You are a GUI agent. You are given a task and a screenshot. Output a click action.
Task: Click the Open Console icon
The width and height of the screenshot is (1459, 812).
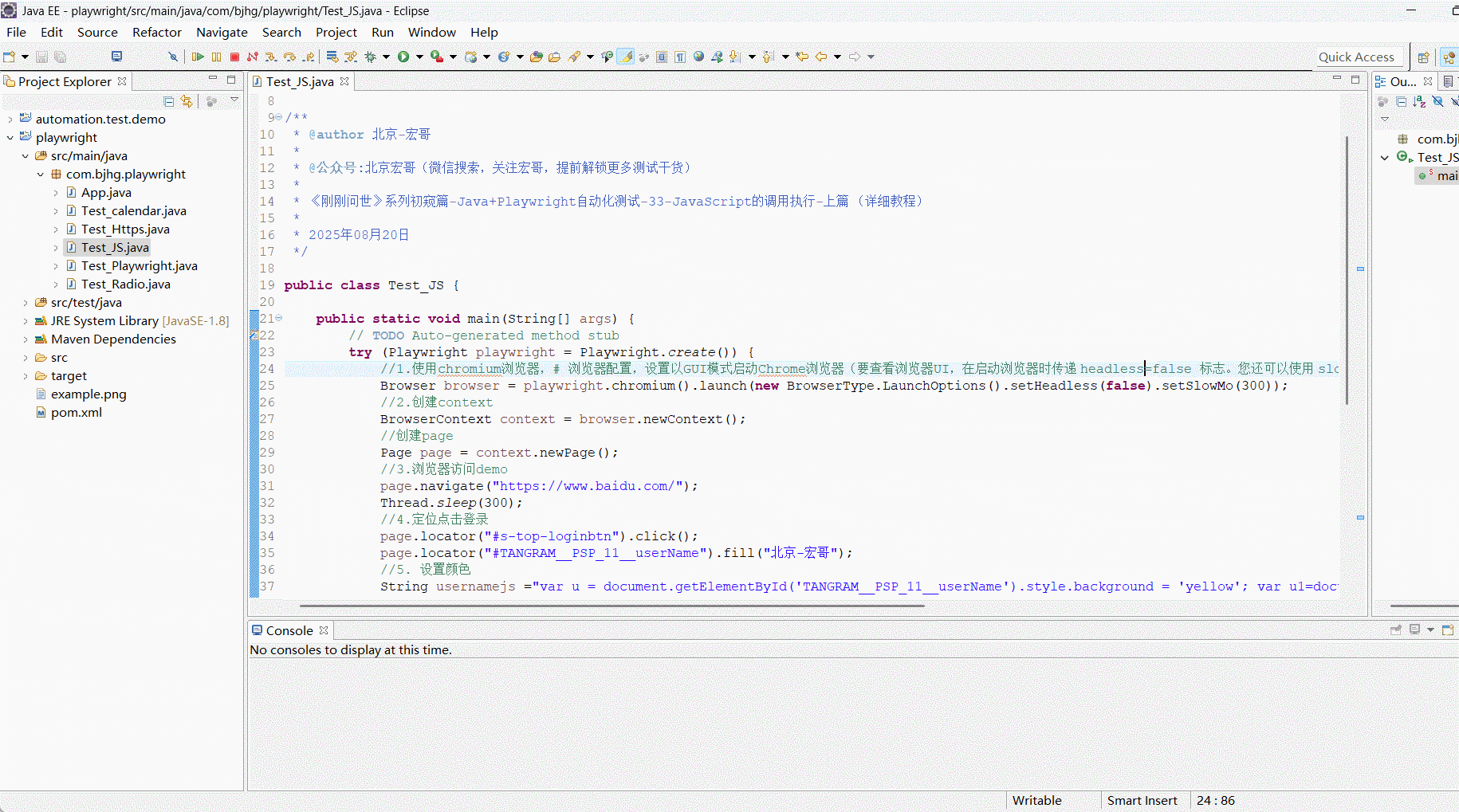(x=1448, y=630)
